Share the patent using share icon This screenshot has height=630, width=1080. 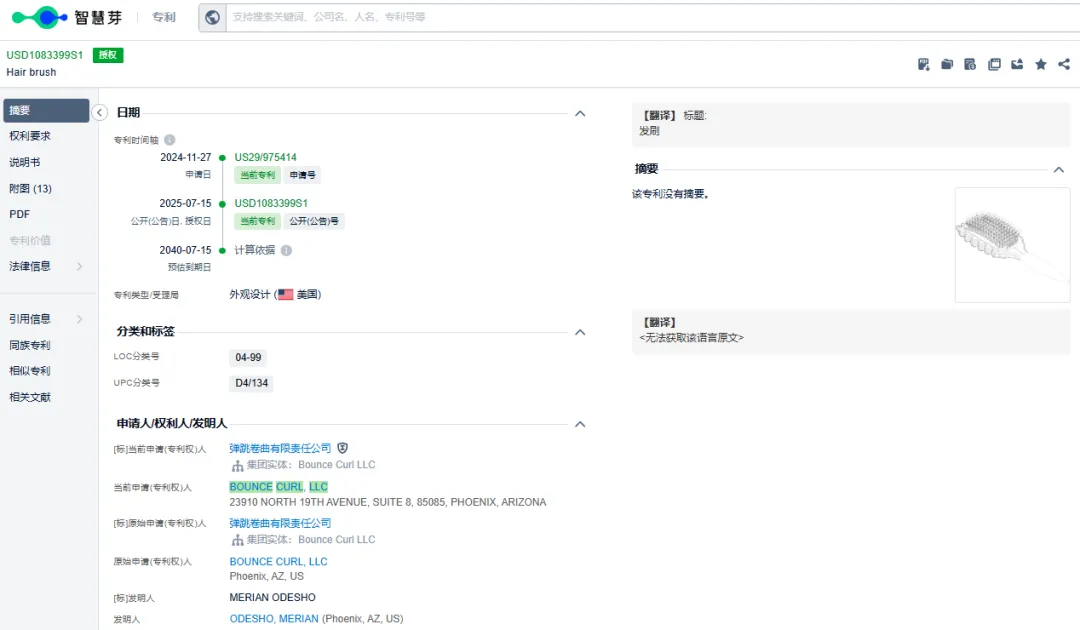[1064, 64]
